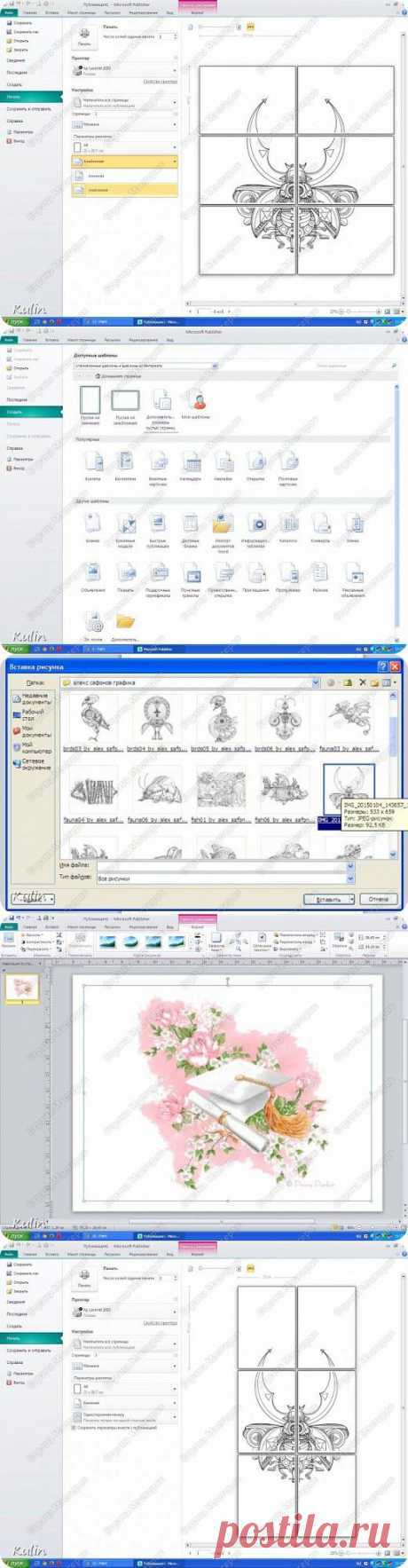Open the Буклеты template category
The image size is (408, 1568).
(93, 465)
